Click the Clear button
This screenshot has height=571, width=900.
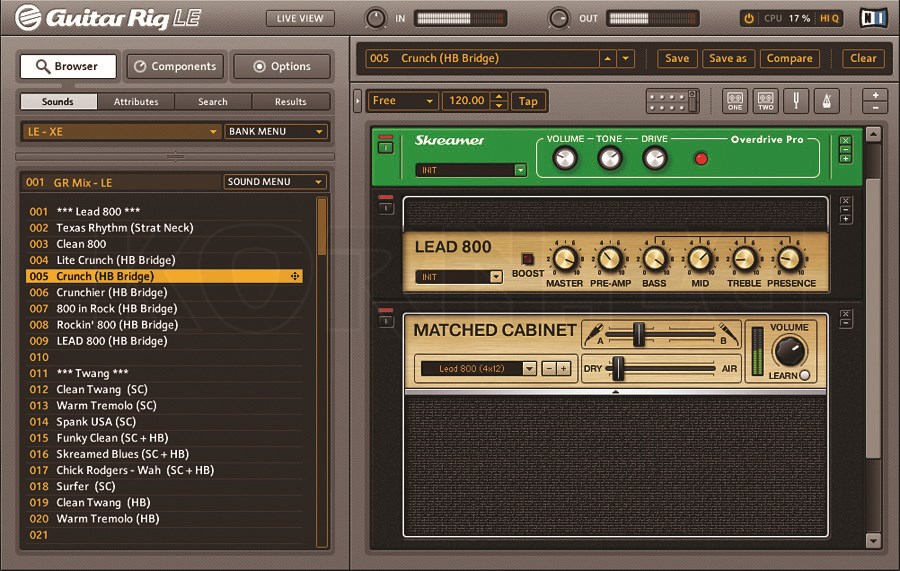tap(863, 58)
